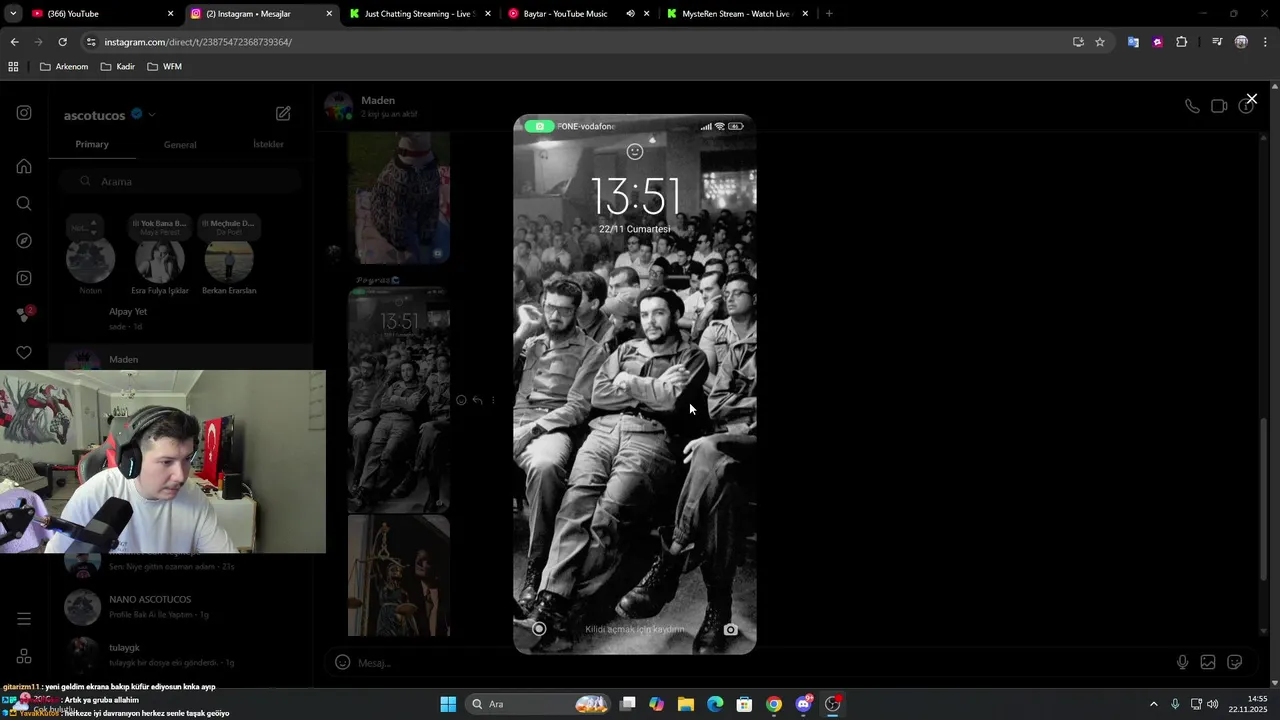The width and height of the screenshot is (1280, 720).
Task: Open Instagram search from sidebar
Action: click(x=24, y=203)
